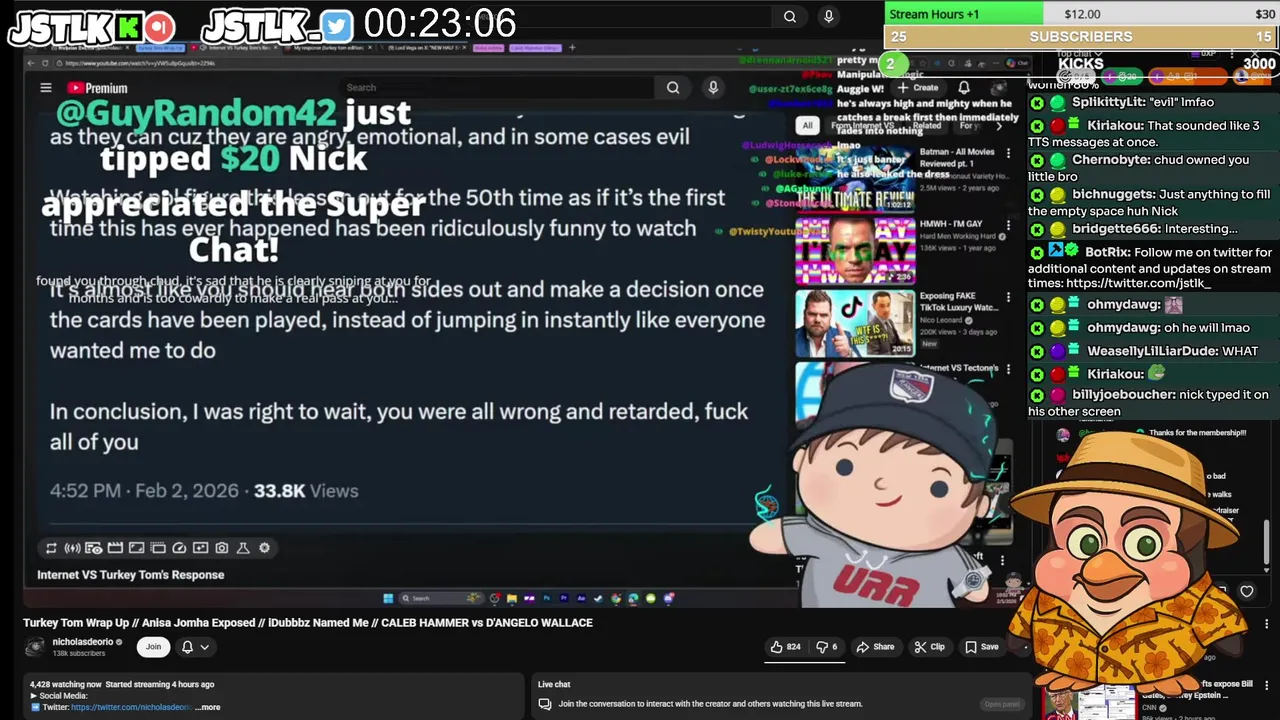Click the YouTube Premium logo
Screen dimensions: 1280x720
pos(97,88)
